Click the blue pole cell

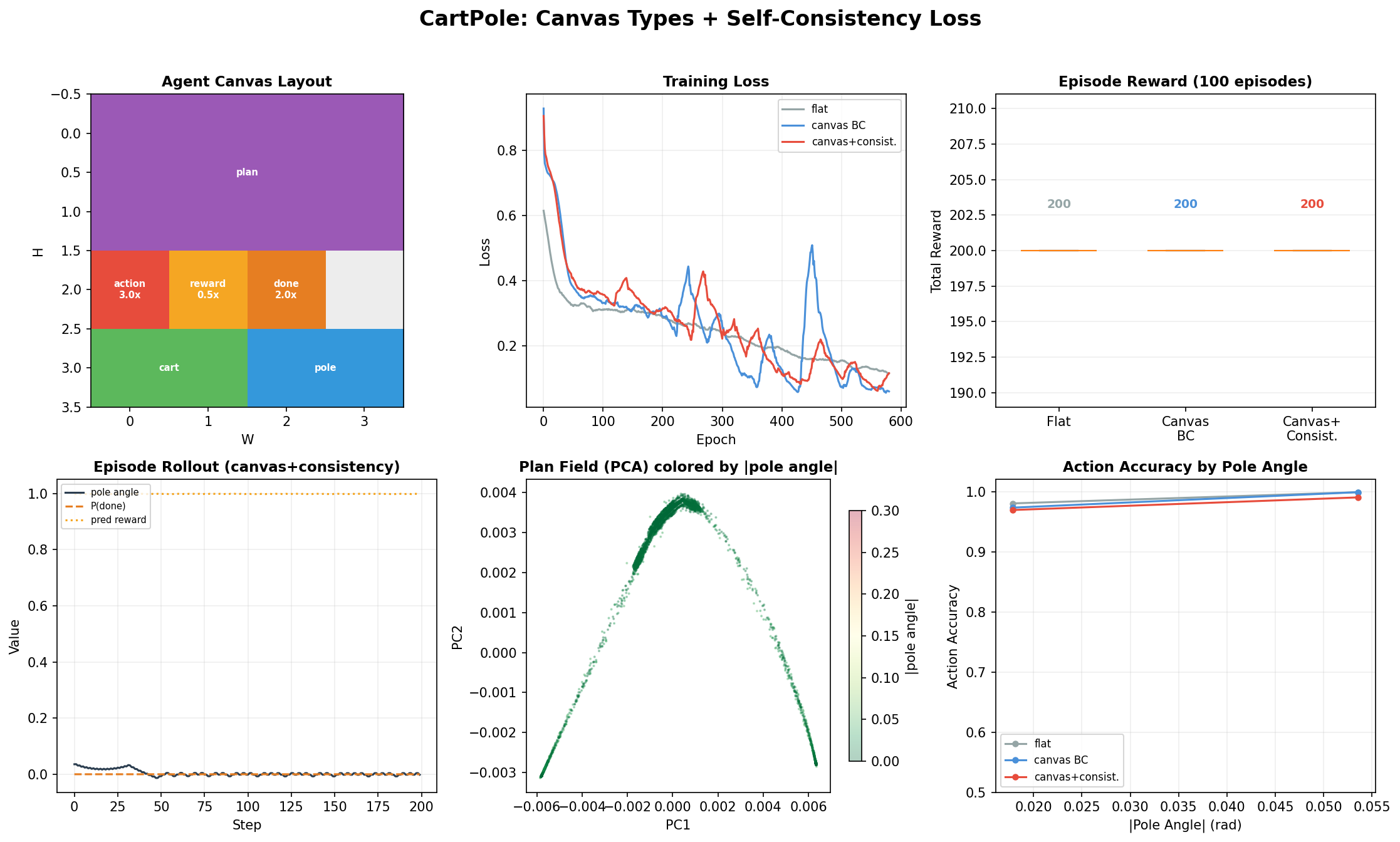click(x=325, y=368)
